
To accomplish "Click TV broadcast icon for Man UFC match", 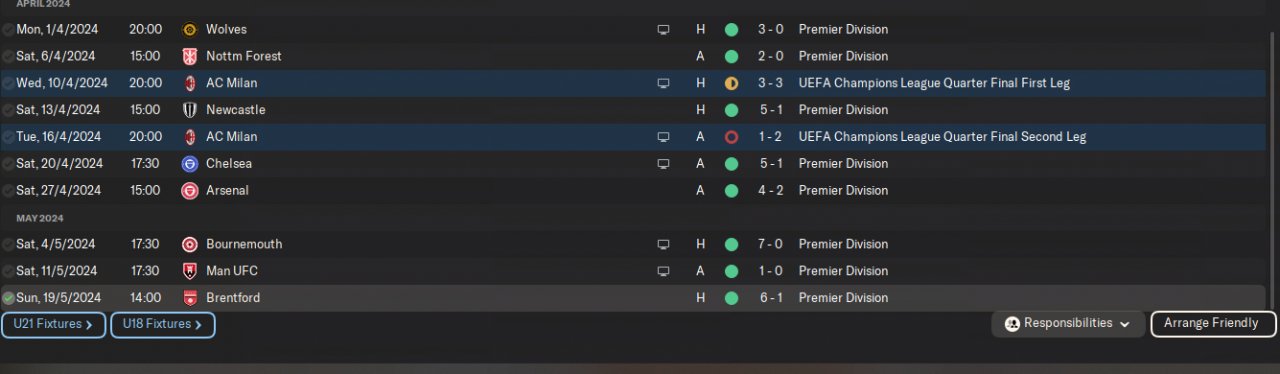I will click(x=663, y=271).
